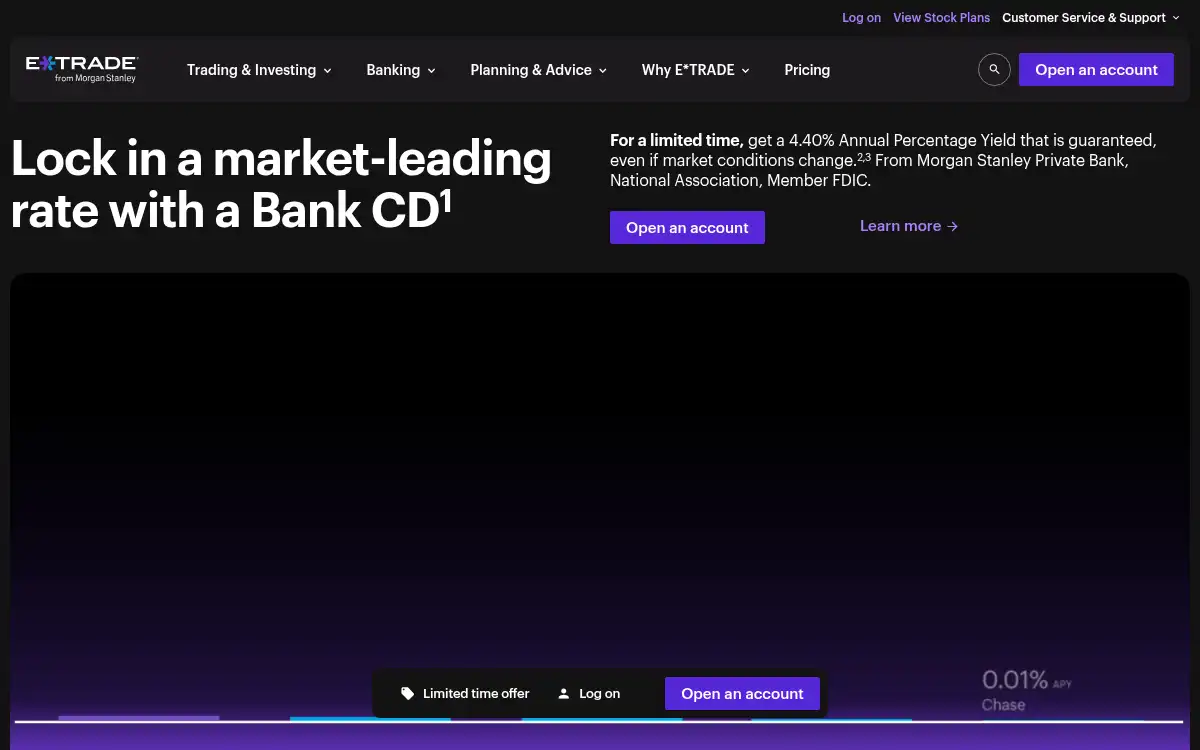Click the tag icon beside Limited time offer
The width and height of the screenshot is (1200, 750).
(x=407, y=693)
